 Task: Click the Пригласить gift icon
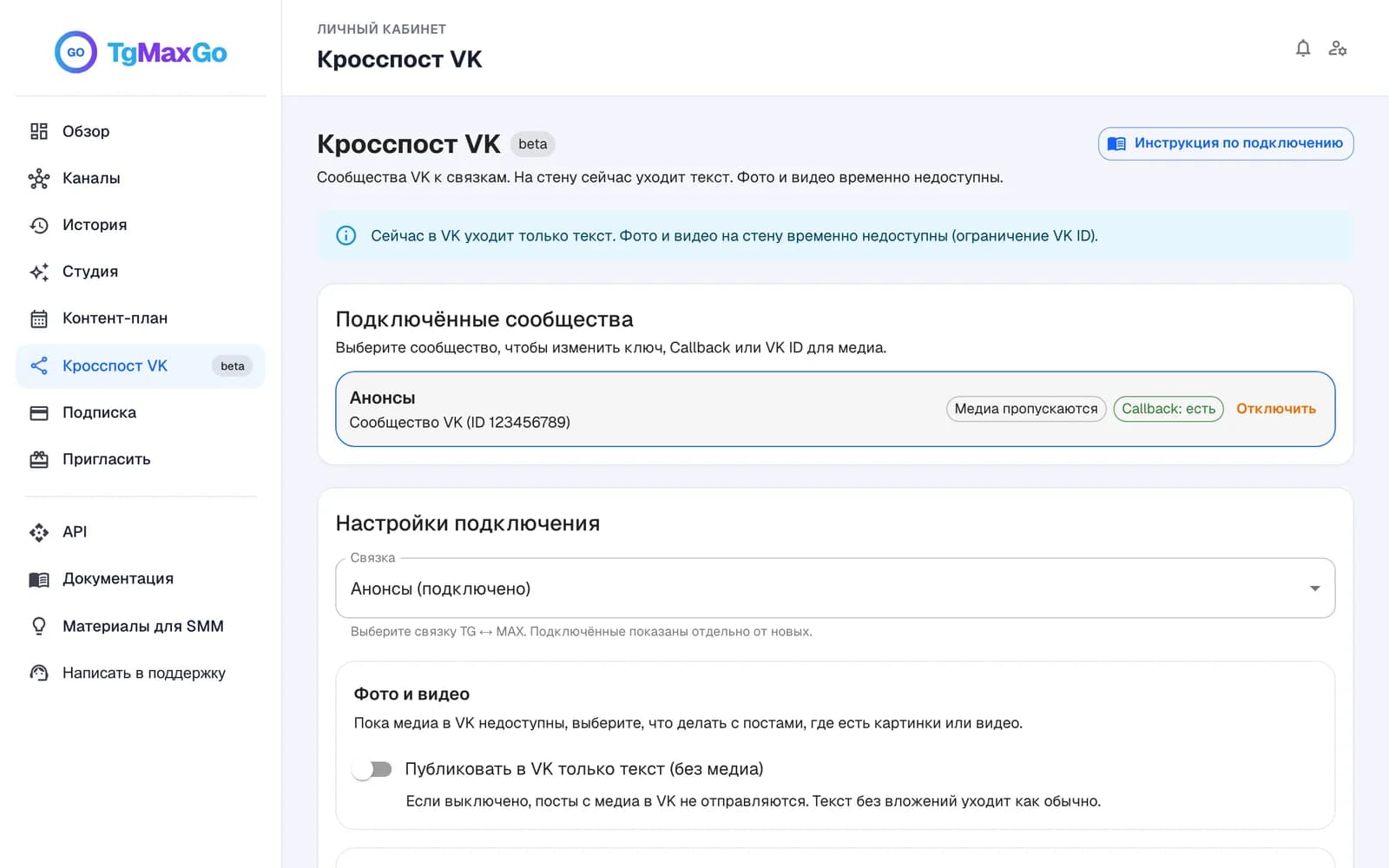[x=39, y=459]
